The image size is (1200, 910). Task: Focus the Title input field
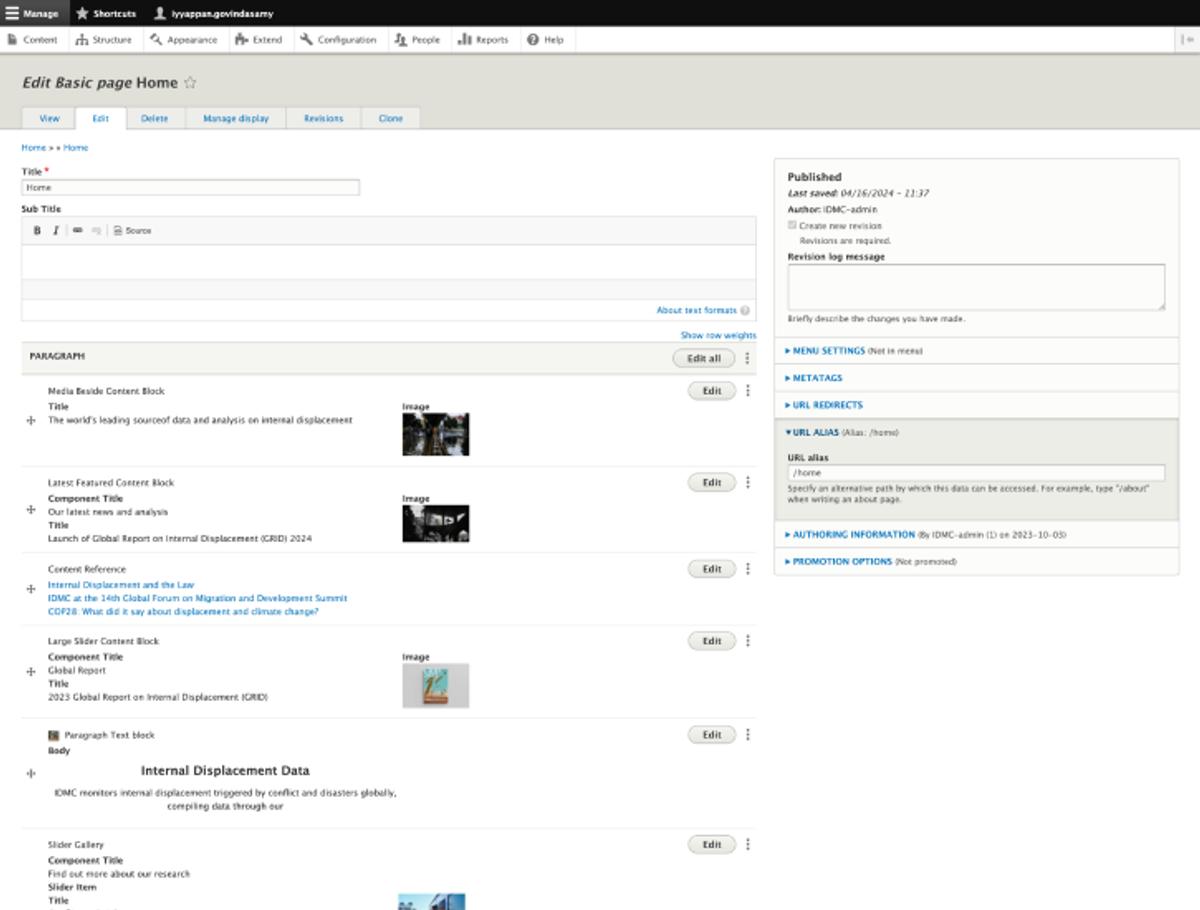[x=190, y=187]
